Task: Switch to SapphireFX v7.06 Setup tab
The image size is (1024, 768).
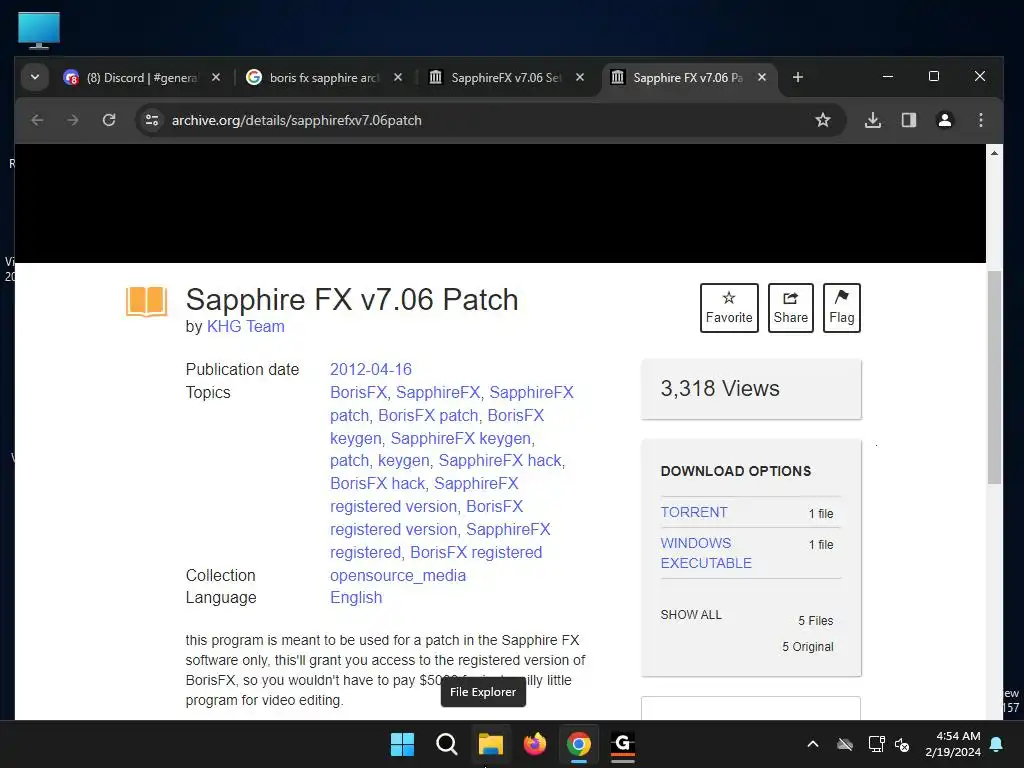Action: click(505, 78)
